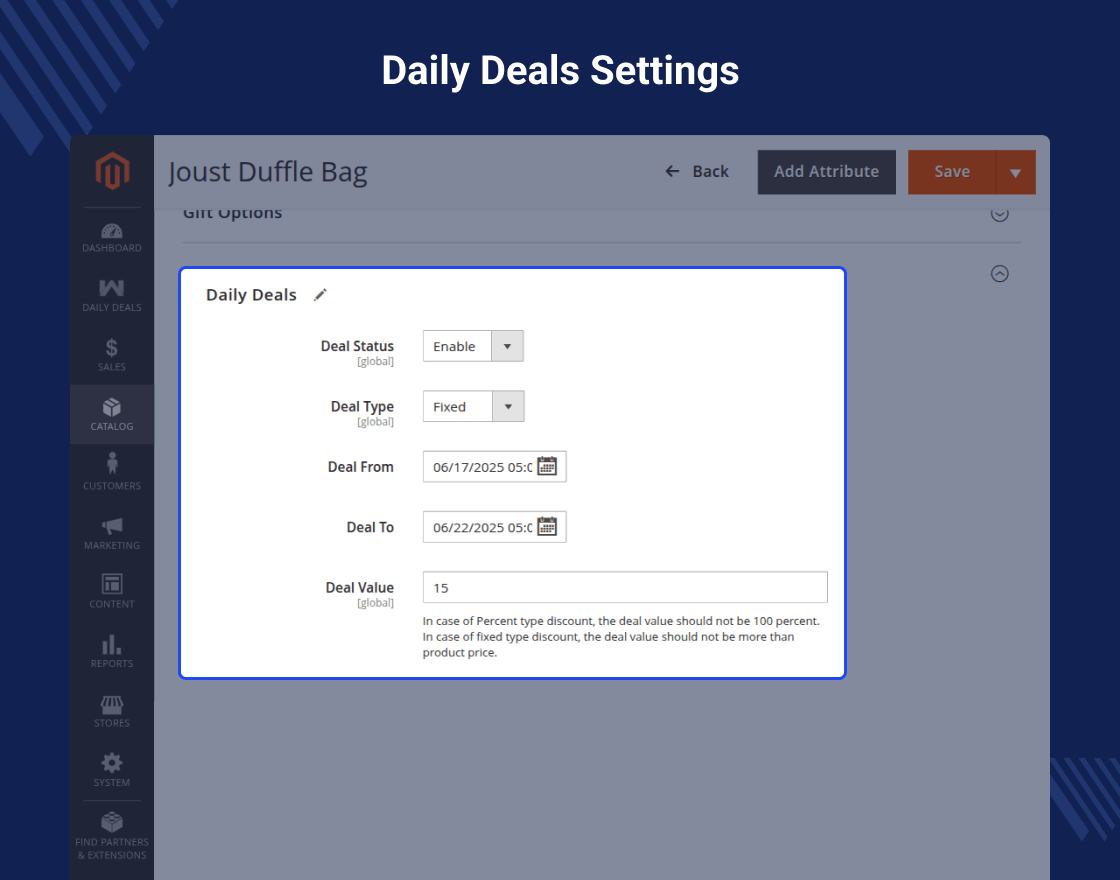Viewport: 1120px width, 880px height.
Task: Open the Reports bar chart menu
Action: click(x=112, y=651)
